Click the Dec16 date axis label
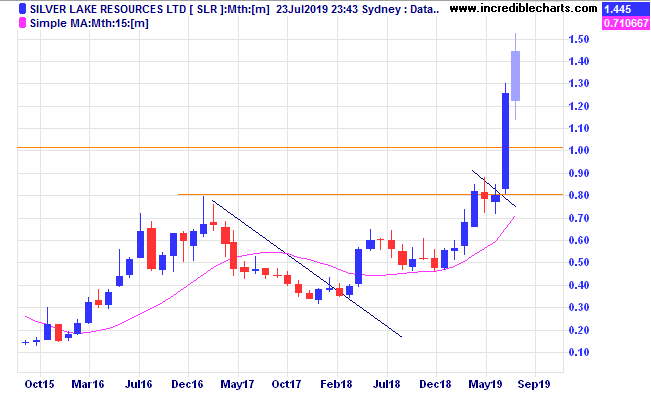Screen dimensions: 651x395 (x=187, y=384)
